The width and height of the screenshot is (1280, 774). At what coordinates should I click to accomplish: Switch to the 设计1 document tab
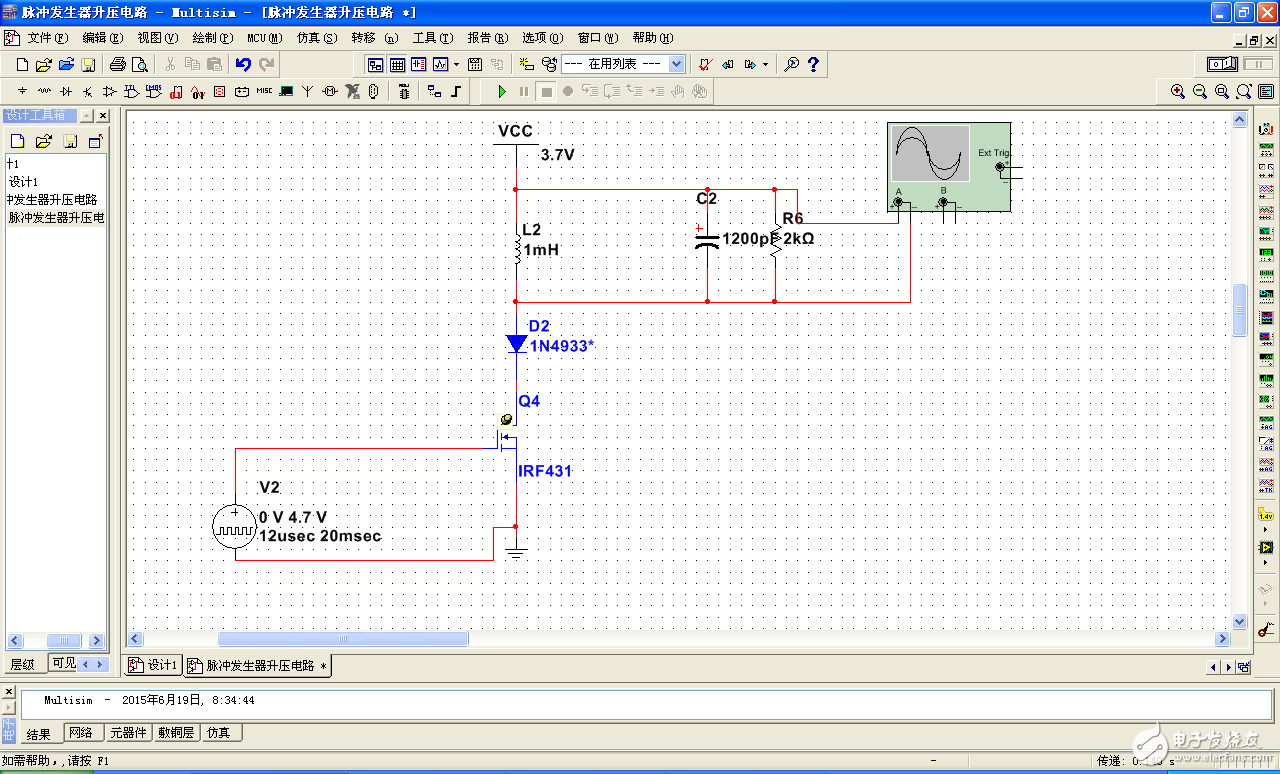(x=153, y=665)
